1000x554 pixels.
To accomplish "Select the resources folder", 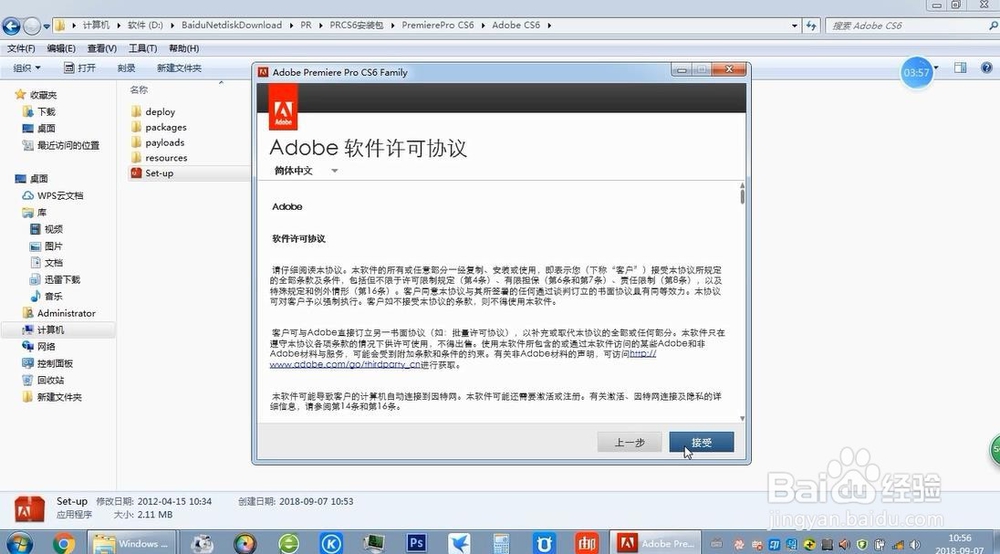I will point(159,157).
